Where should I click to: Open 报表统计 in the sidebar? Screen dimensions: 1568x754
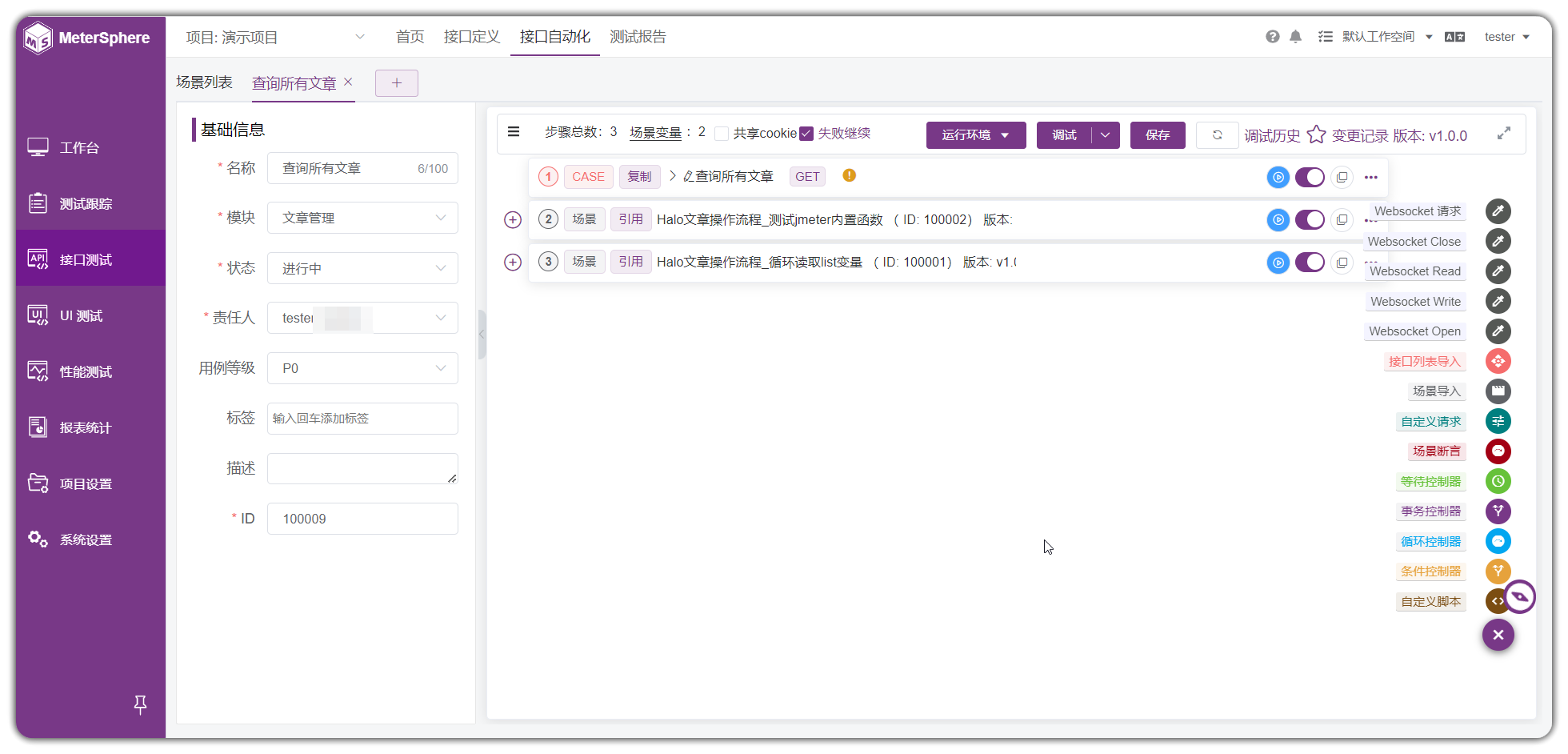pos(90,427)
